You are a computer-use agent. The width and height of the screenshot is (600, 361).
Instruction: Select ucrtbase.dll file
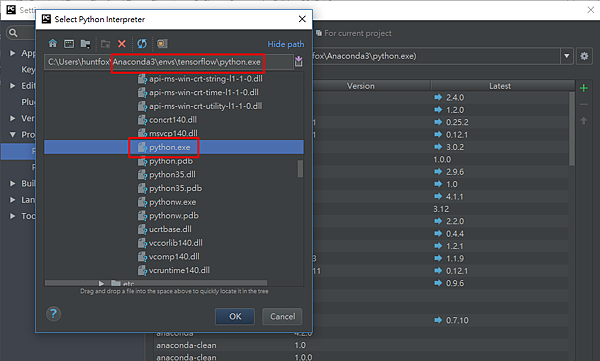pyautogui.click(x=170, y=229)
